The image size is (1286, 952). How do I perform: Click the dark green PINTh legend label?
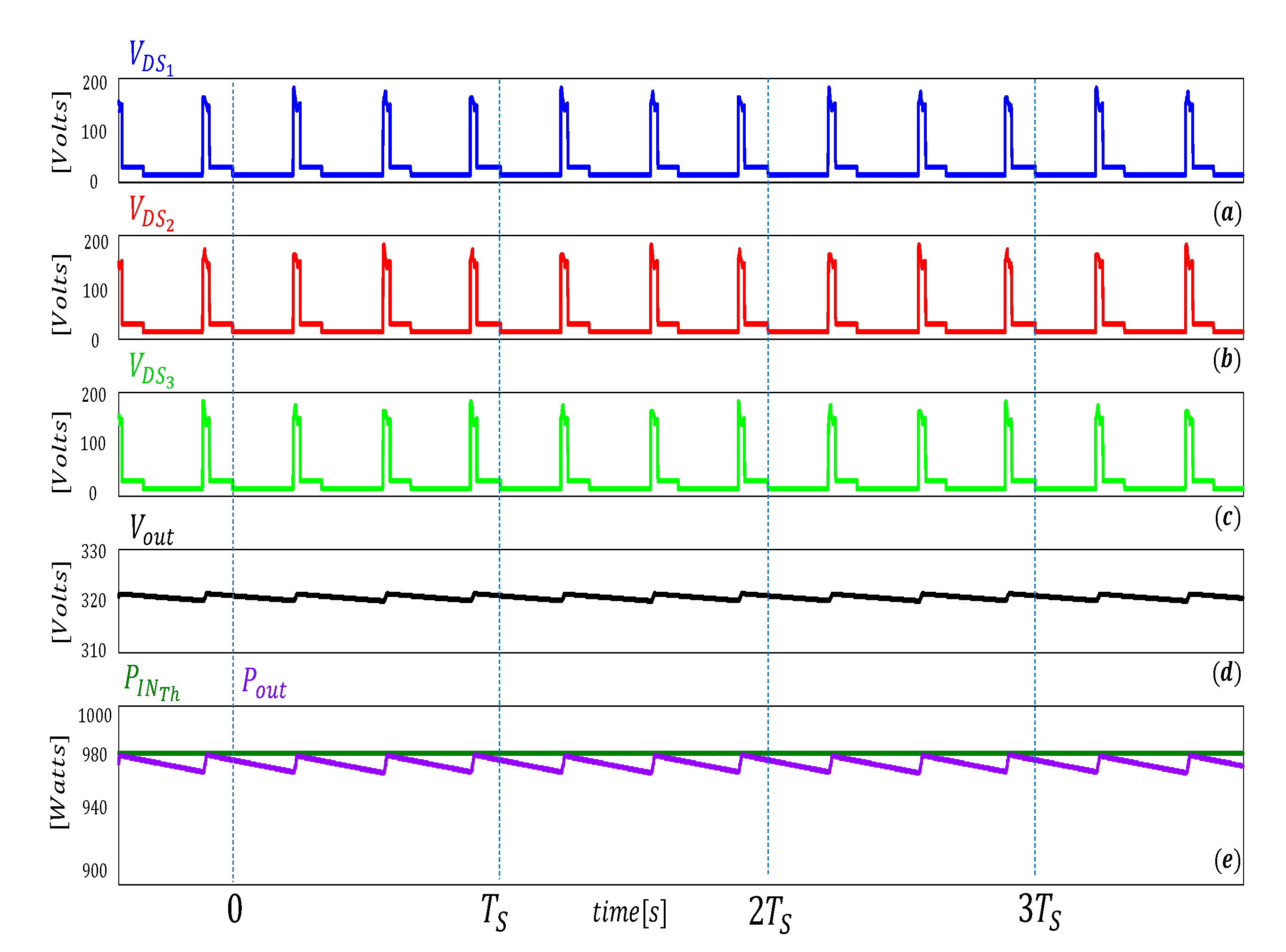pyautogui.click(x=151, y=682)
